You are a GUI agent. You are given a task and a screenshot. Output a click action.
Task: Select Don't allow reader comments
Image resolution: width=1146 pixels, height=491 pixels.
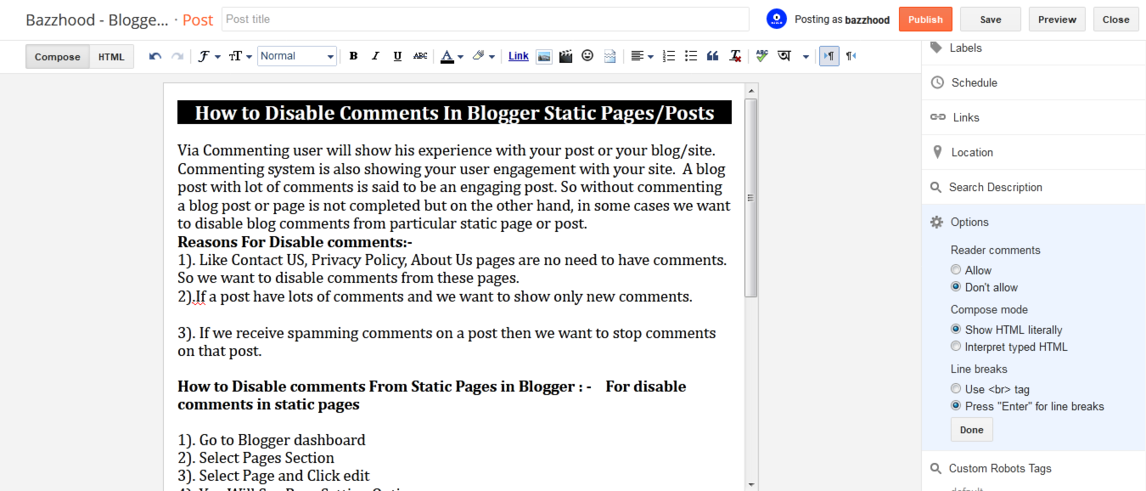tap(956, 287)
